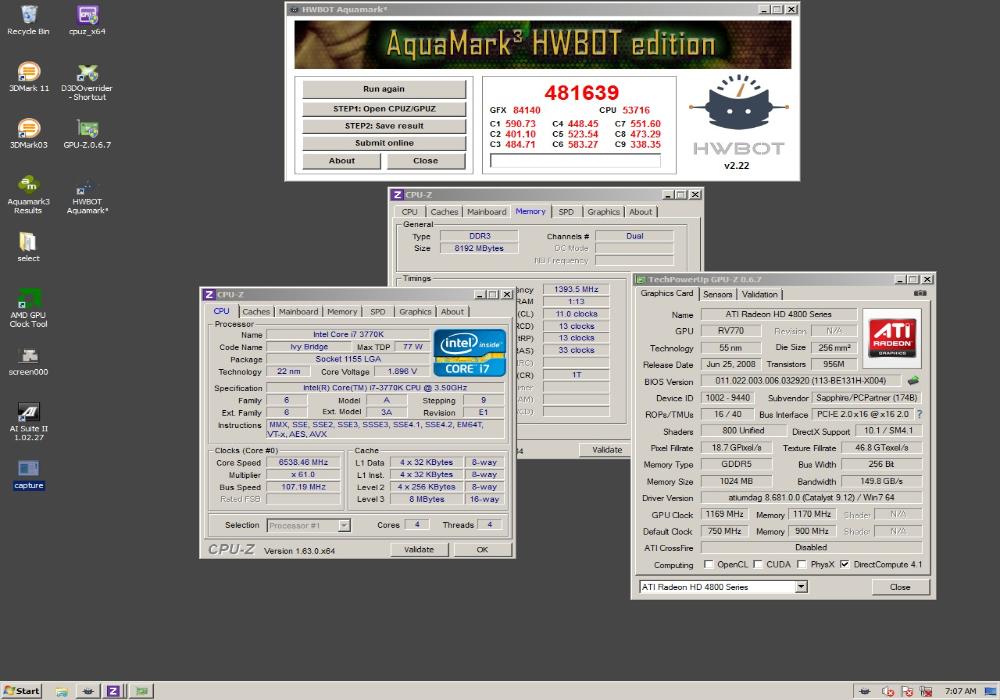Screen dimensions: 1000x700
Task: Click the BIOS save chip icon in GPU-Z
Action: 913,381
